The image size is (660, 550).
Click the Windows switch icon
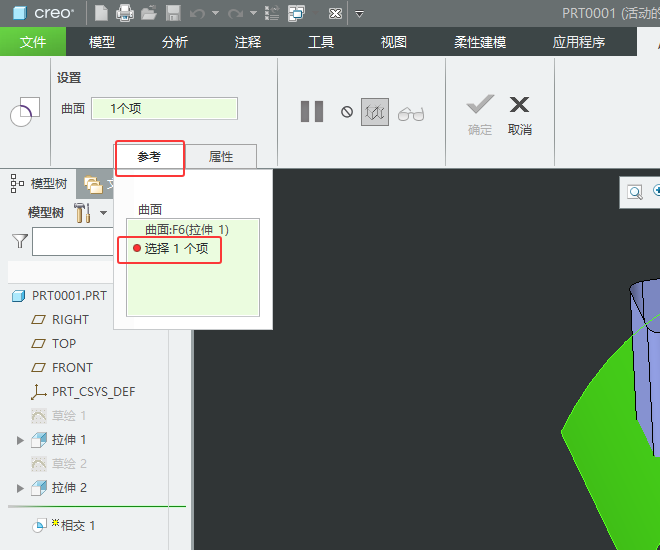coord(297,13)
